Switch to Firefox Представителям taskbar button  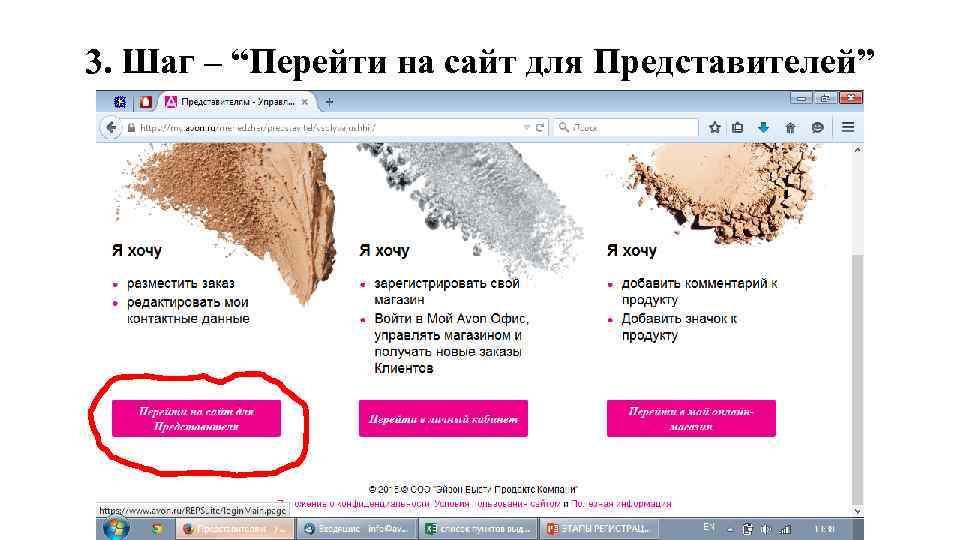tap(236, 528)
